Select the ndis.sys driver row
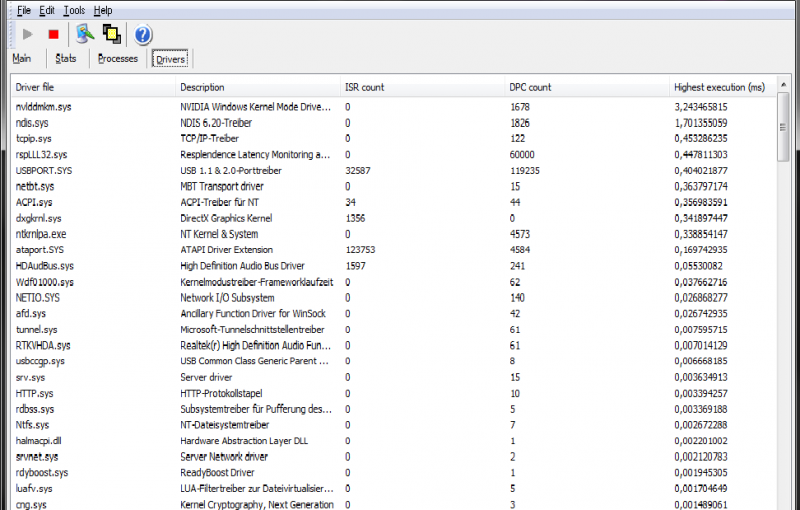This screenshot has height=510, width=800. pyautogui.click(x=394, y=123)
